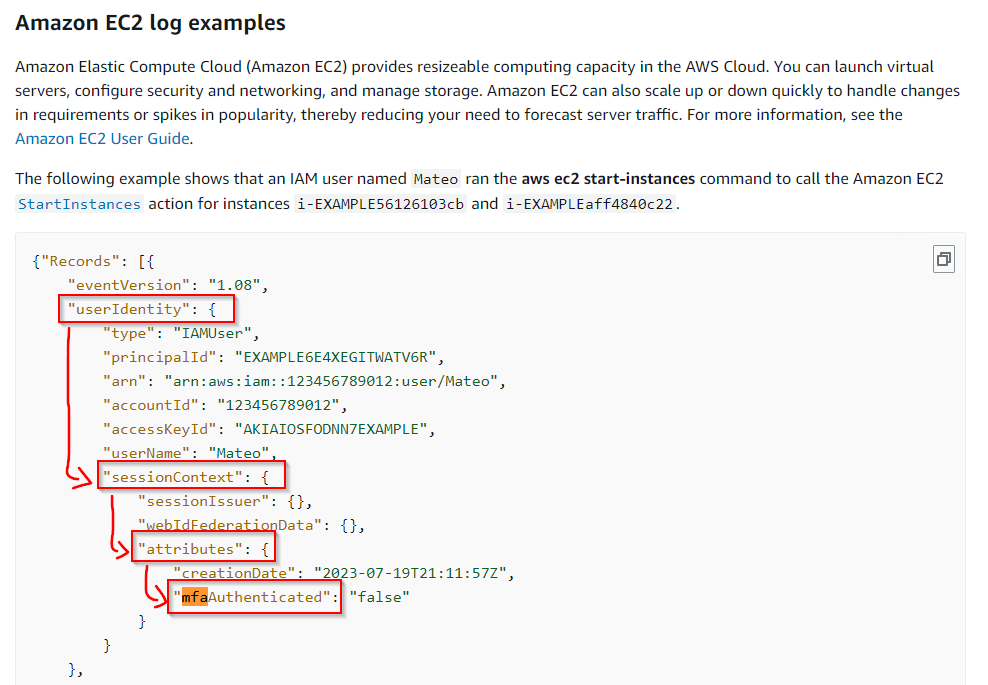
Task: Click the bold aws ec2 start-instances command
Action: coord(609,179)
